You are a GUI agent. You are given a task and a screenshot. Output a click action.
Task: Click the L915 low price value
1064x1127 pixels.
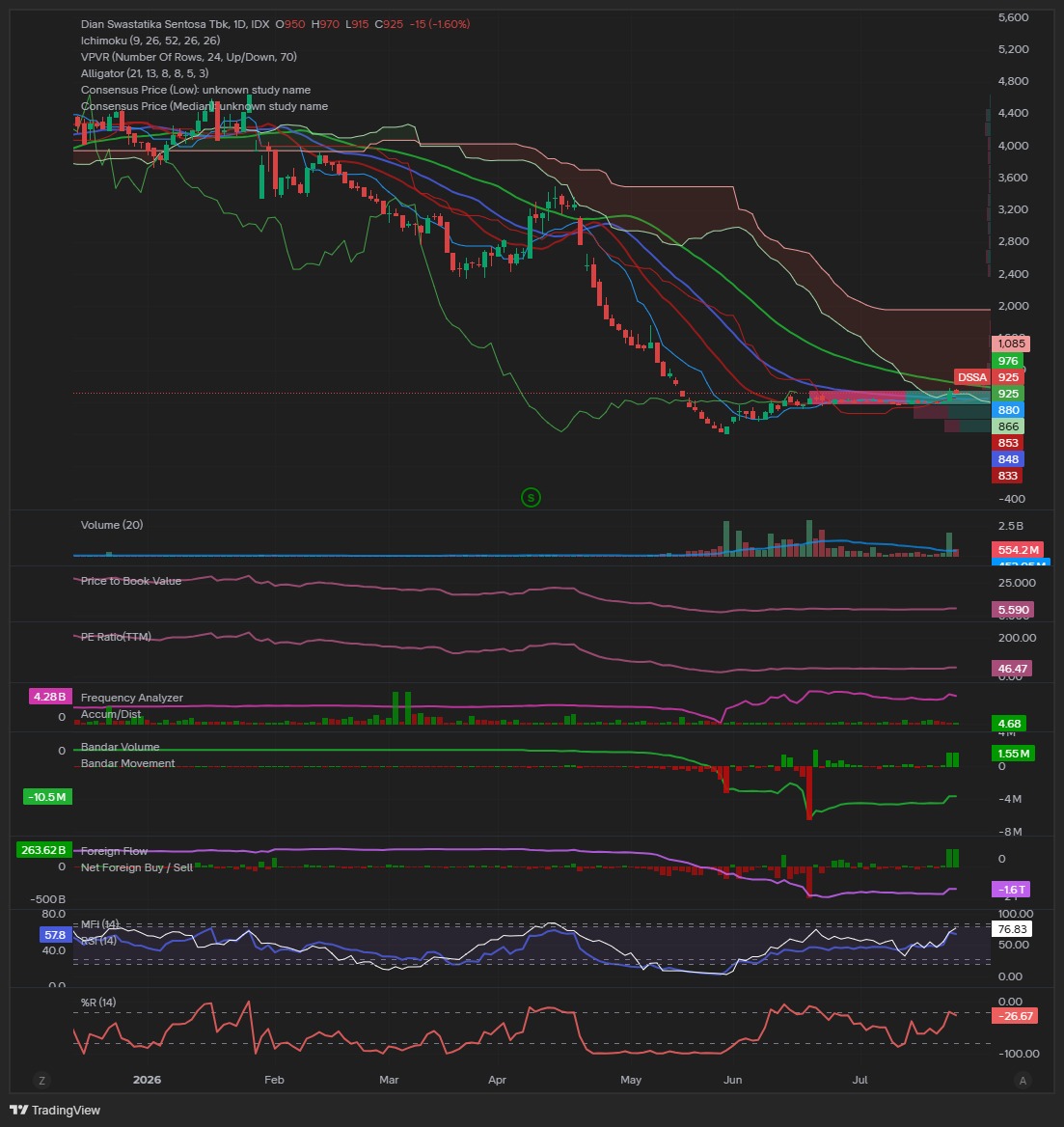[357, 24]
